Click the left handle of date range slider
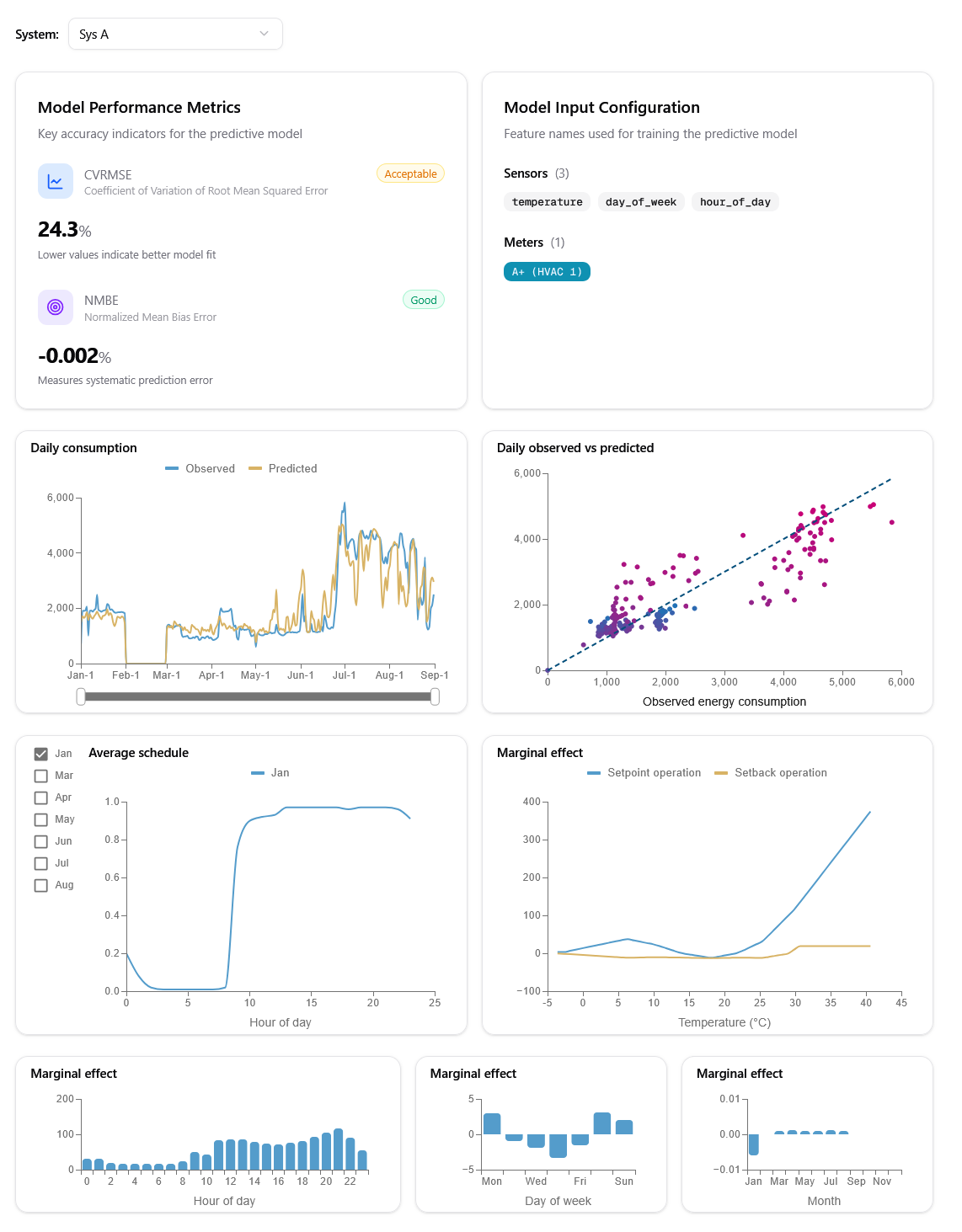The image size is (962, 1232). tap(81, 696)
